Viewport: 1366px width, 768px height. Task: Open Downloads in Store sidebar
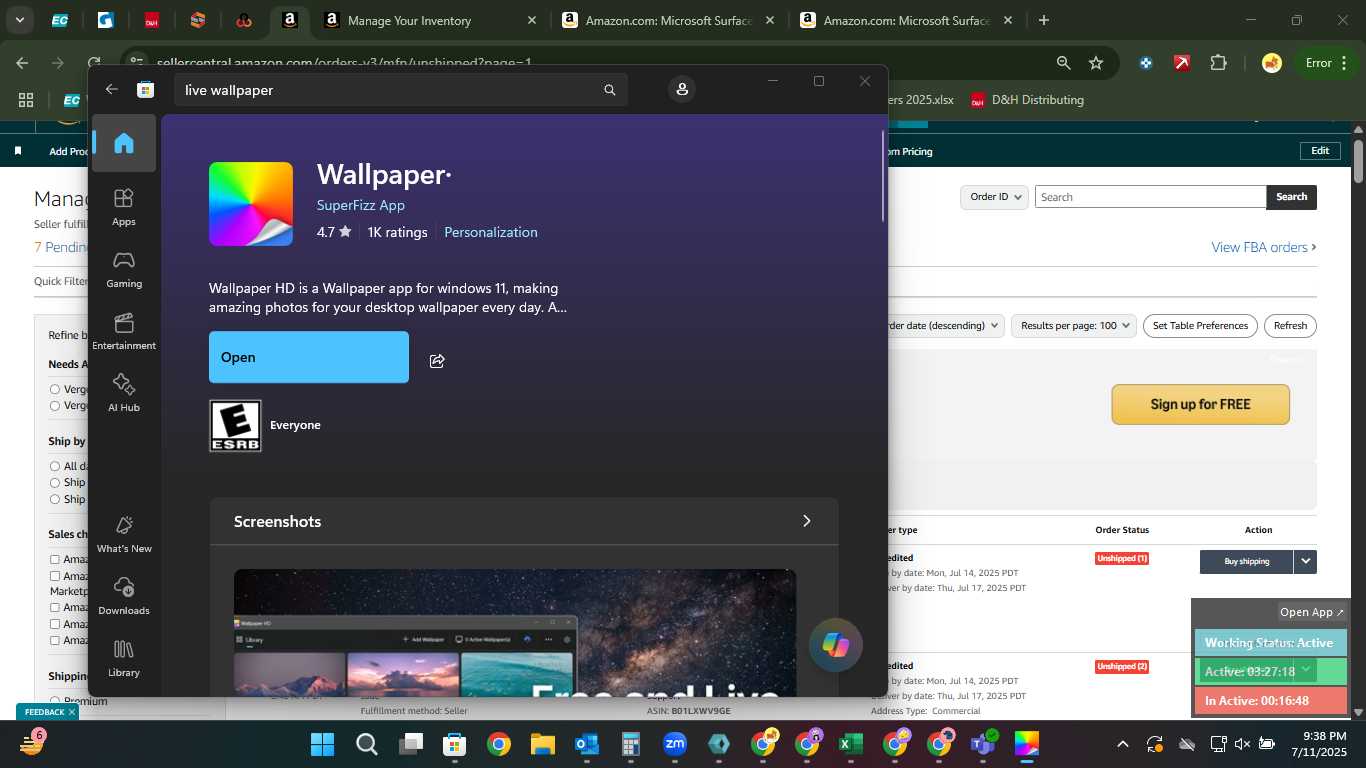[124, 596]
